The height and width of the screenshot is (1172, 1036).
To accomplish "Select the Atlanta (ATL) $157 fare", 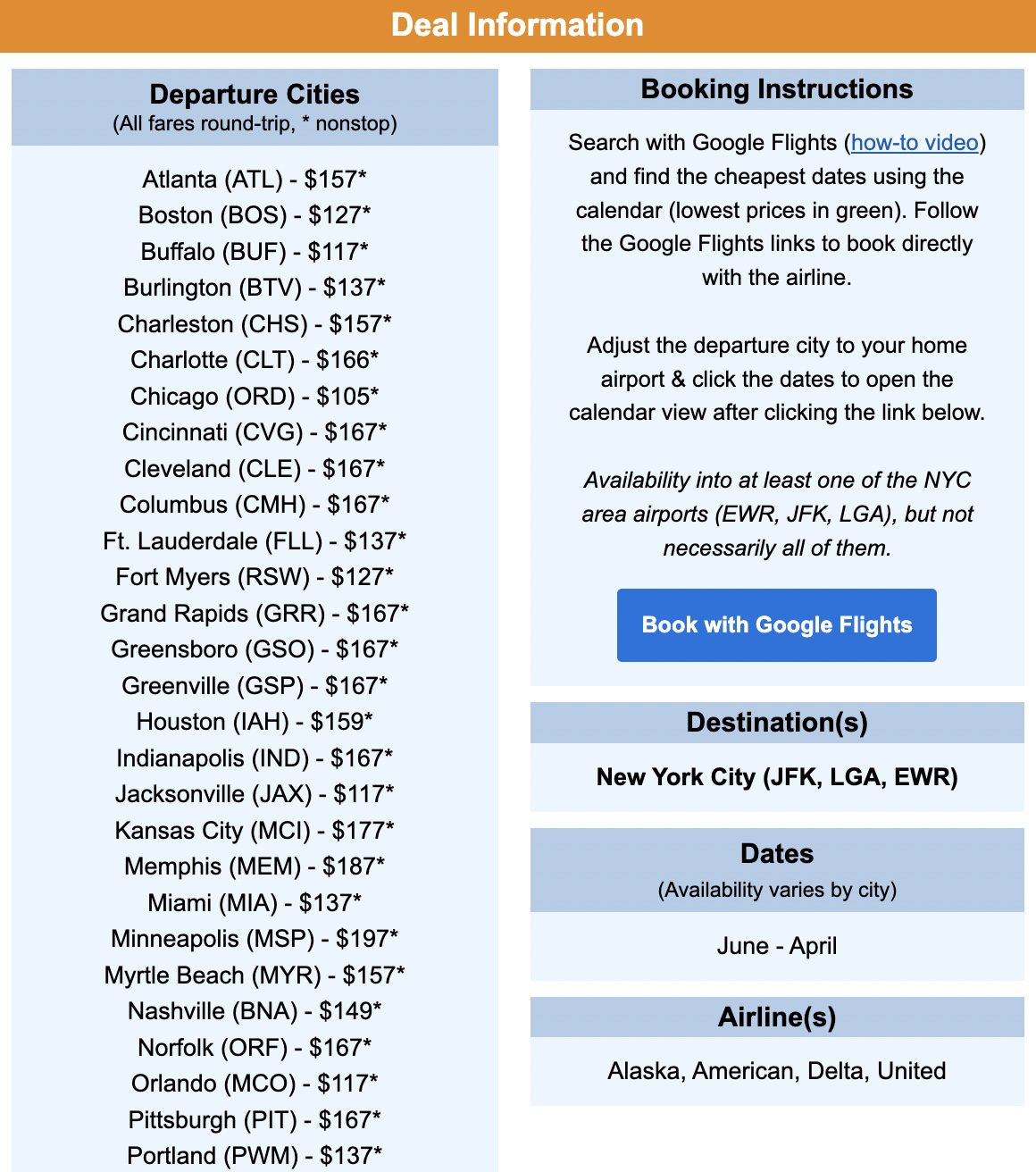I will [254, 179].
